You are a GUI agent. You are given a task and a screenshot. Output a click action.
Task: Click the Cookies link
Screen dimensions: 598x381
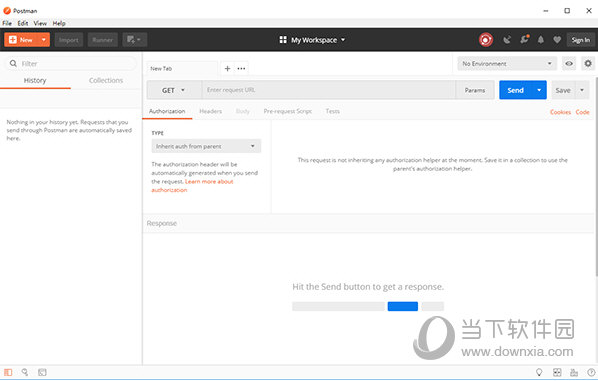(560, 112)
